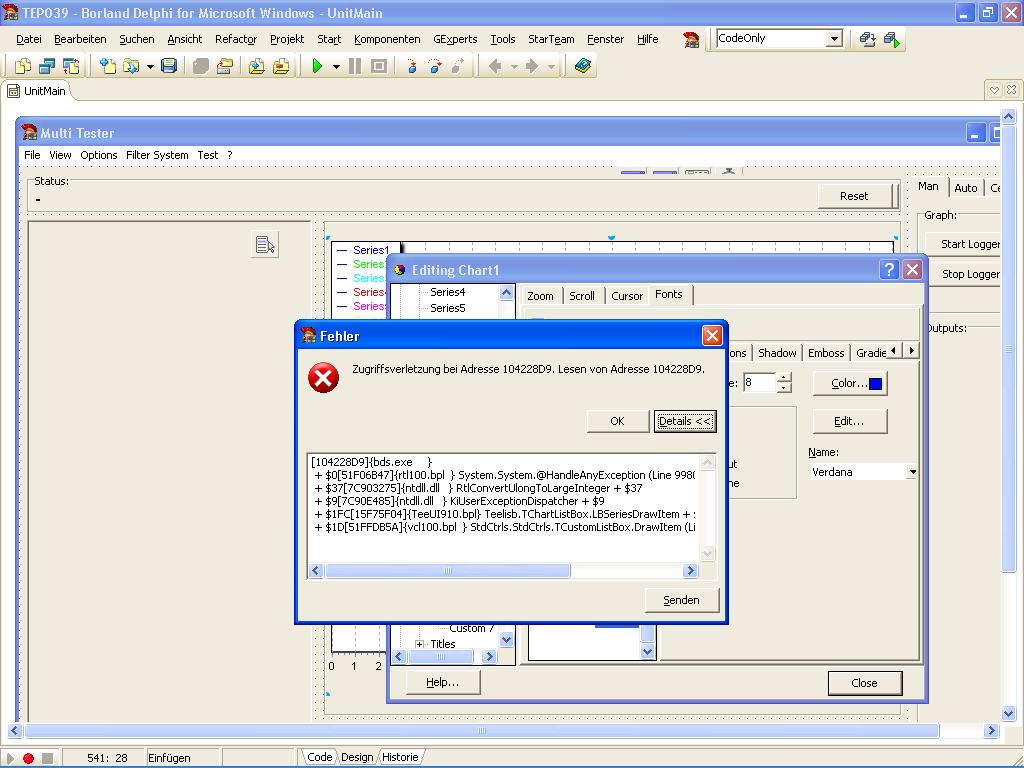The height and width of the screenshot is (768, 1024).
Task: Click the Color... button with blue swatch
Action: [849, 383]
